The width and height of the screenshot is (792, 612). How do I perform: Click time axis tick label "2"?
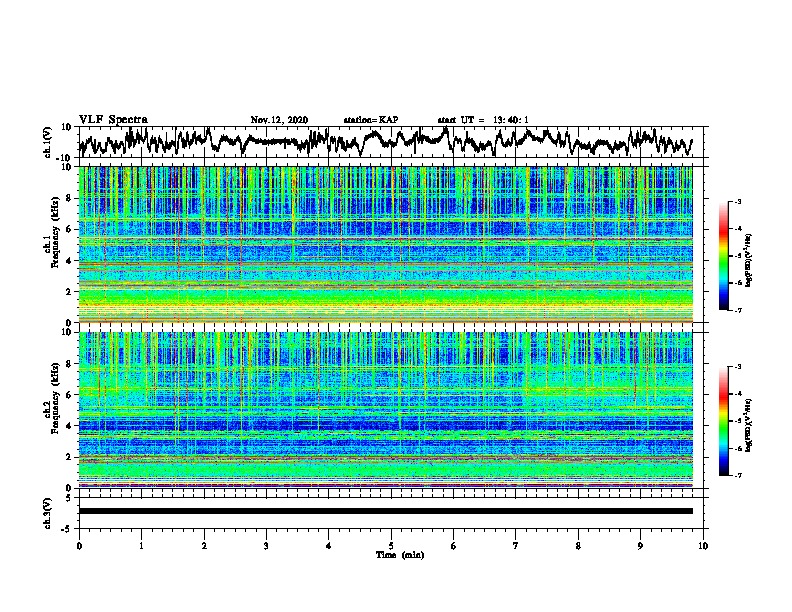click(x=204, y=546)
